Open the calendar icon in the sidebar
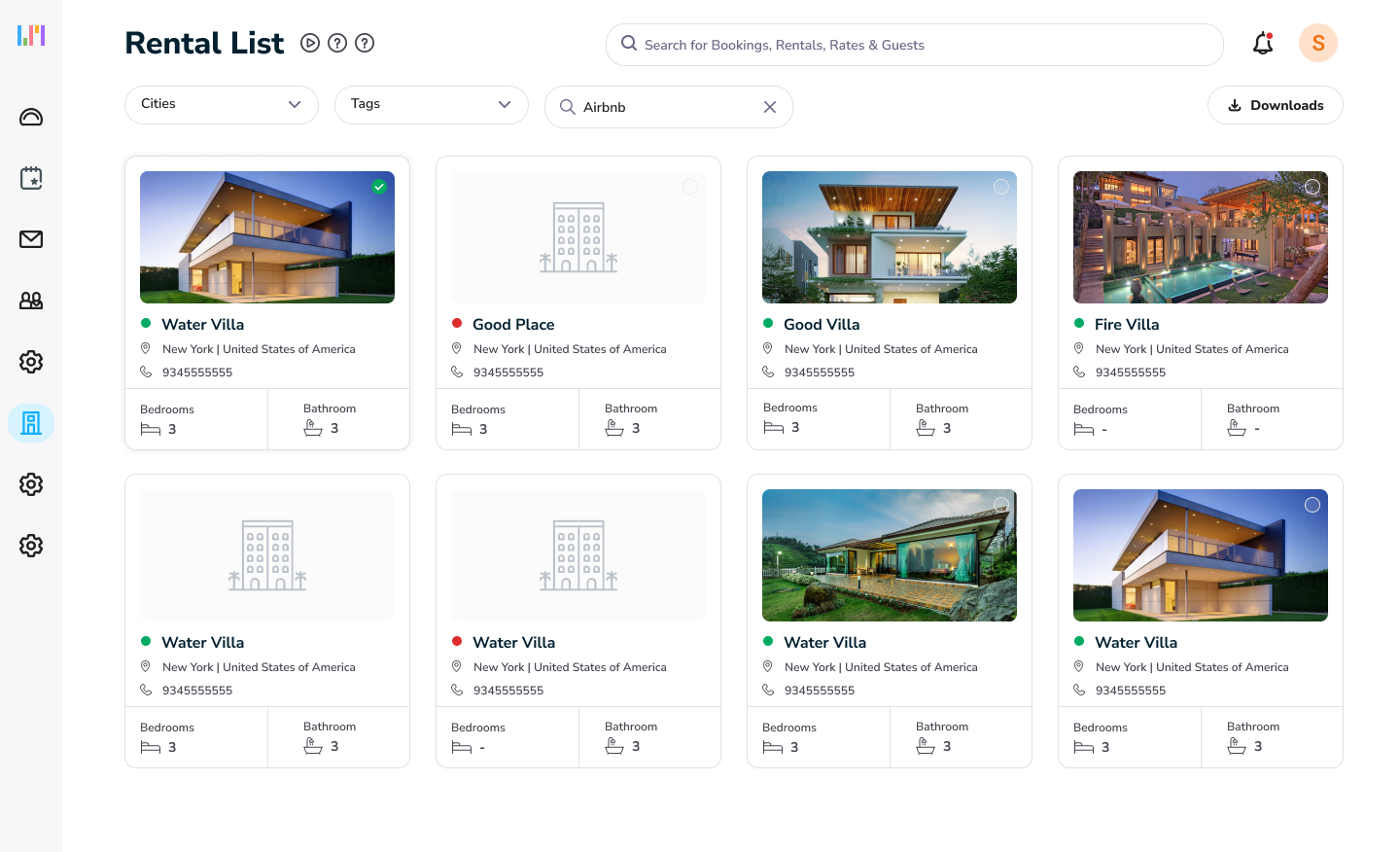Viewport: 1400px width, 852px height. 31,178
